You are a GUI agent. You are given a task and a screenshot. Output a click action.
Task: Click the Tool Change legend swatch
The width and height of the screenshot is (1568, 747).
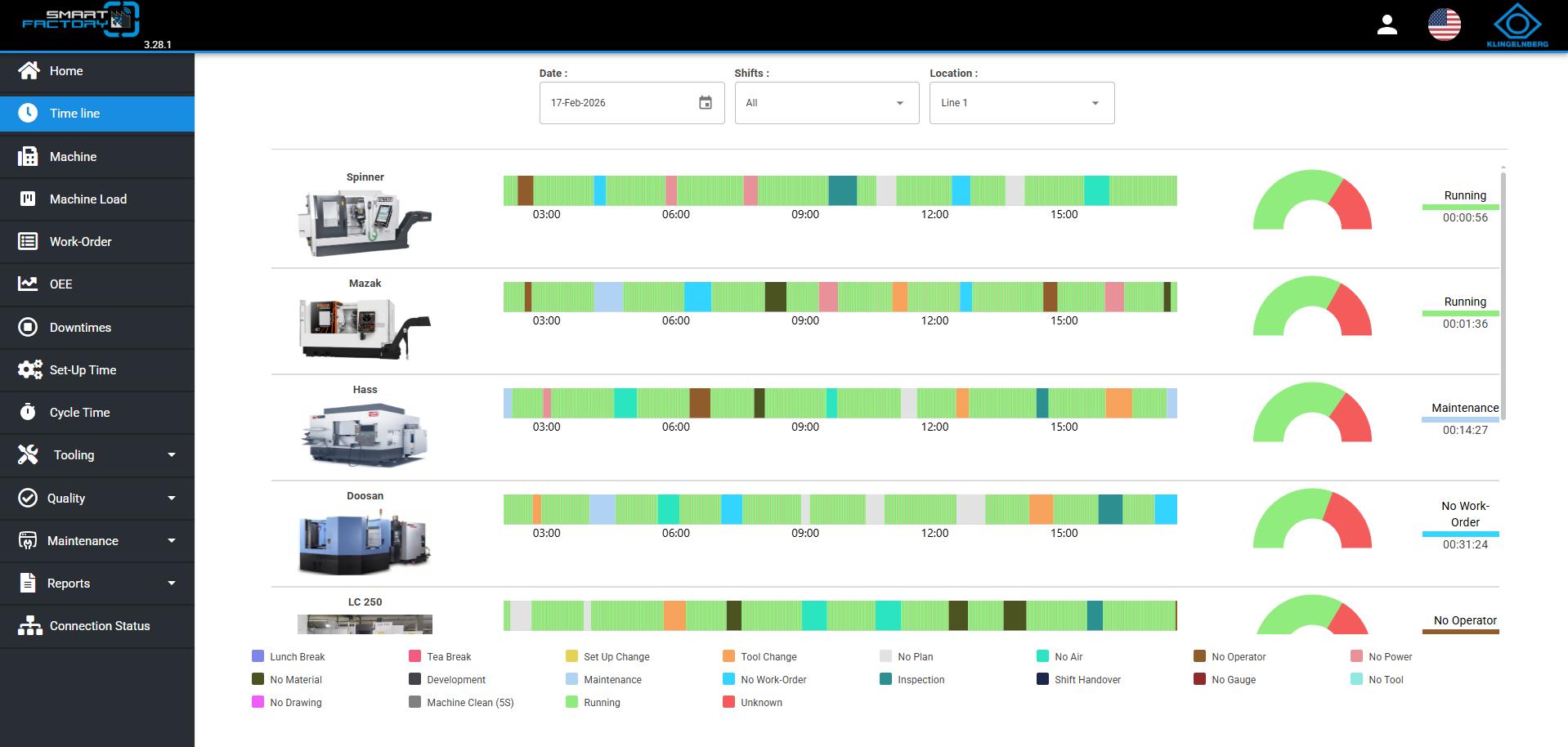coord(728,656)
